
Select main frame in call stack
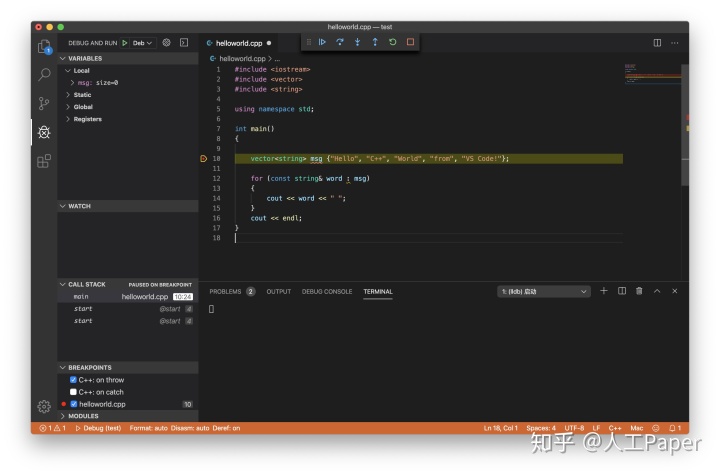point(128,297)
